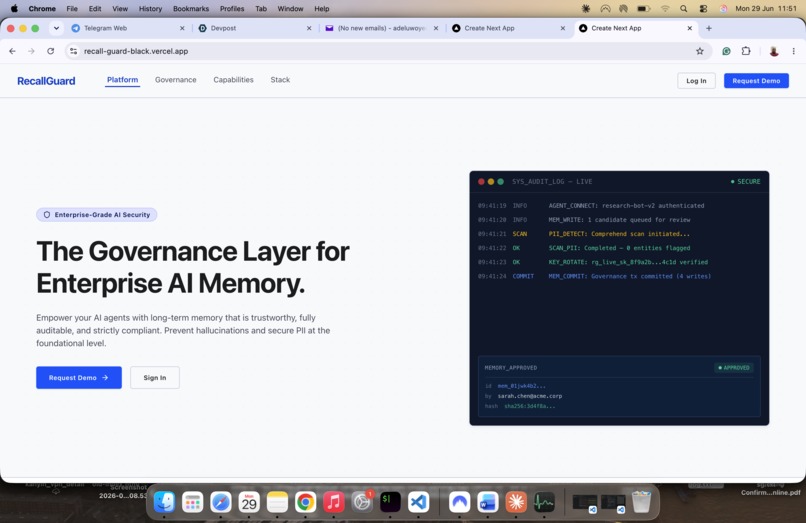Open the Profiles menu
This screenshot has height=523, width=806.
[232, 9]
